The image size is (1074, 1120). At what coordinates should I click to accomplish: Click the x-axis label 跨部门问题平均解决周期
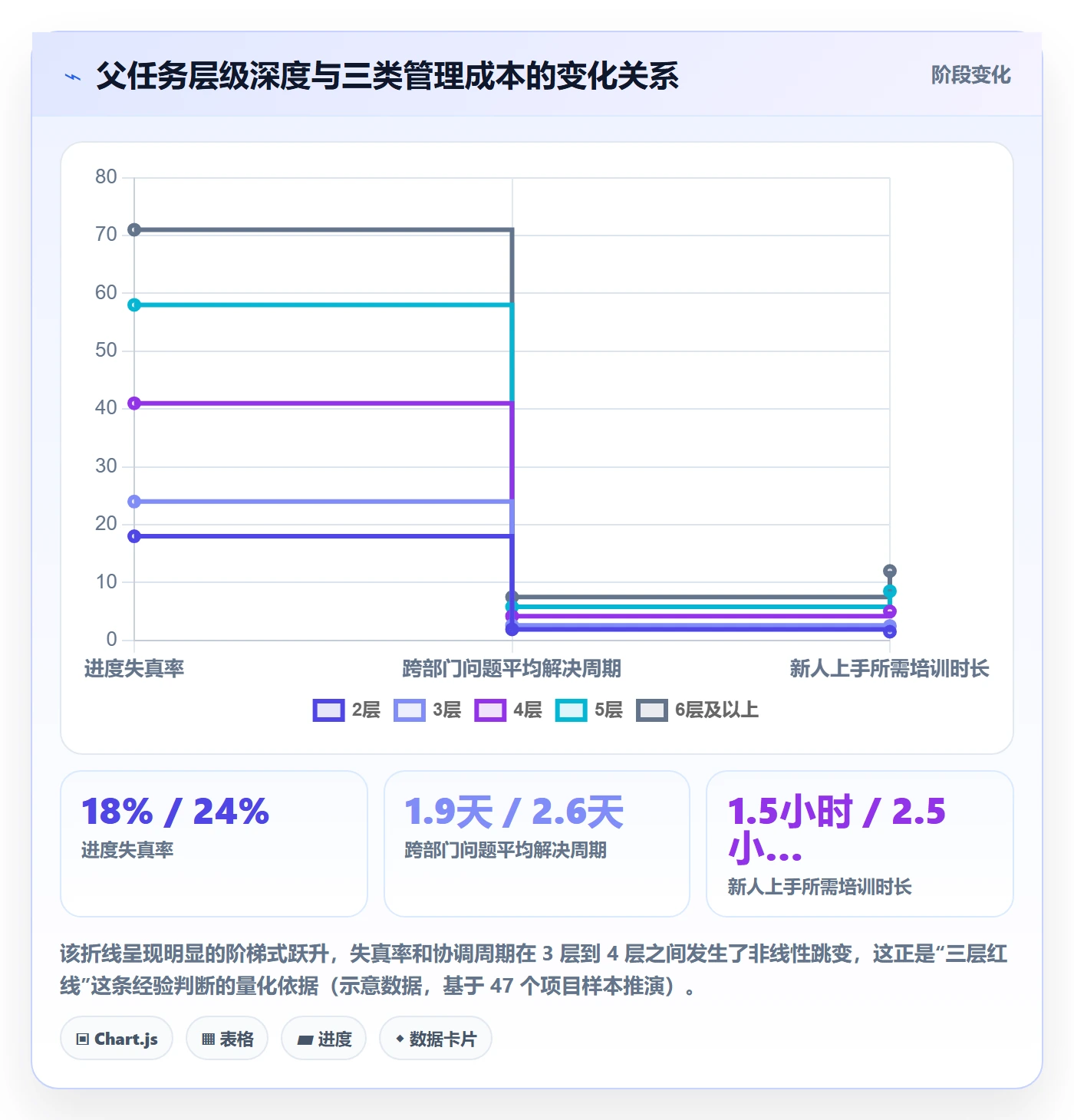tap(512, 669)
